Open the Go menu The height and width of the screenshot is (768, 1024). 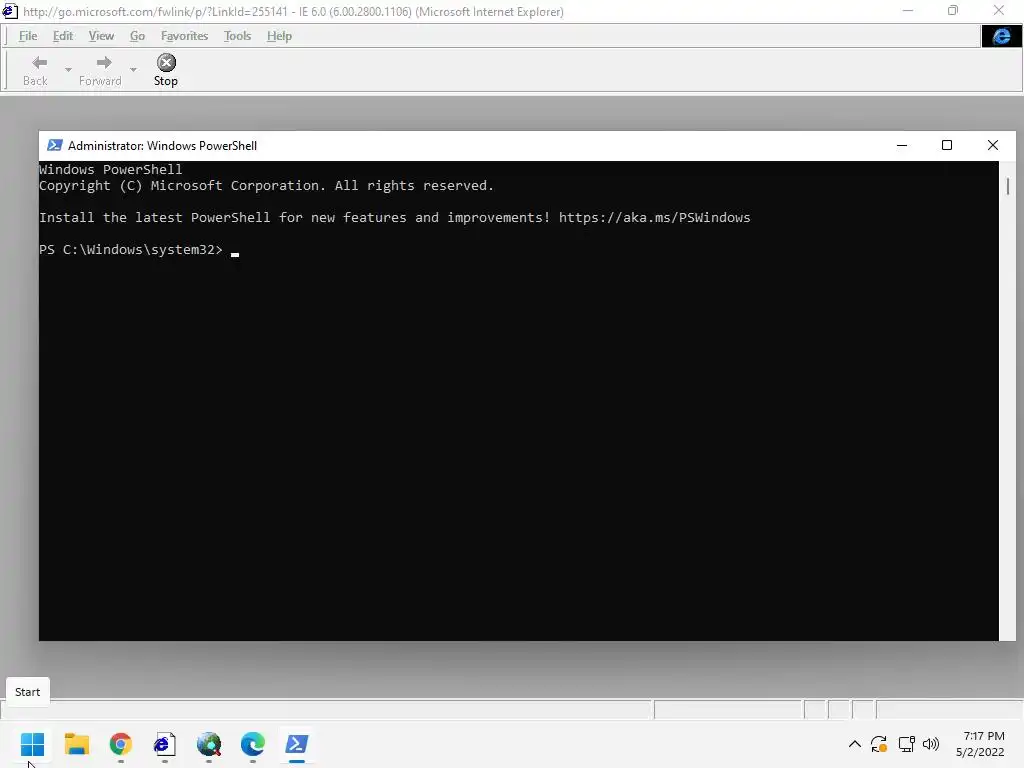137,36
